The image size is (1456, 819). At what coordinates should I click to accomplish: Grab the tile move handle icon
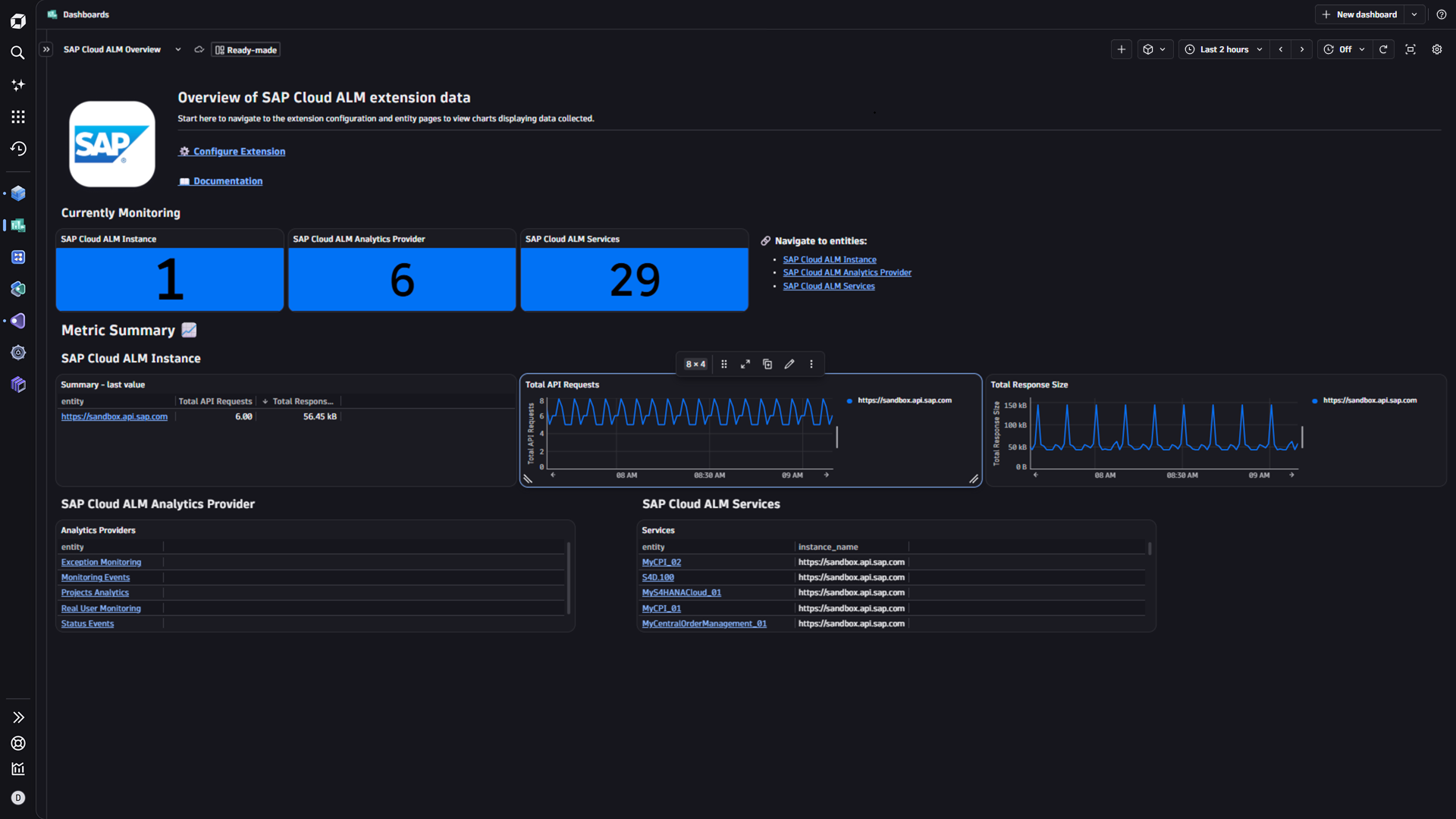pyautogui.click(x=724, y=364)
